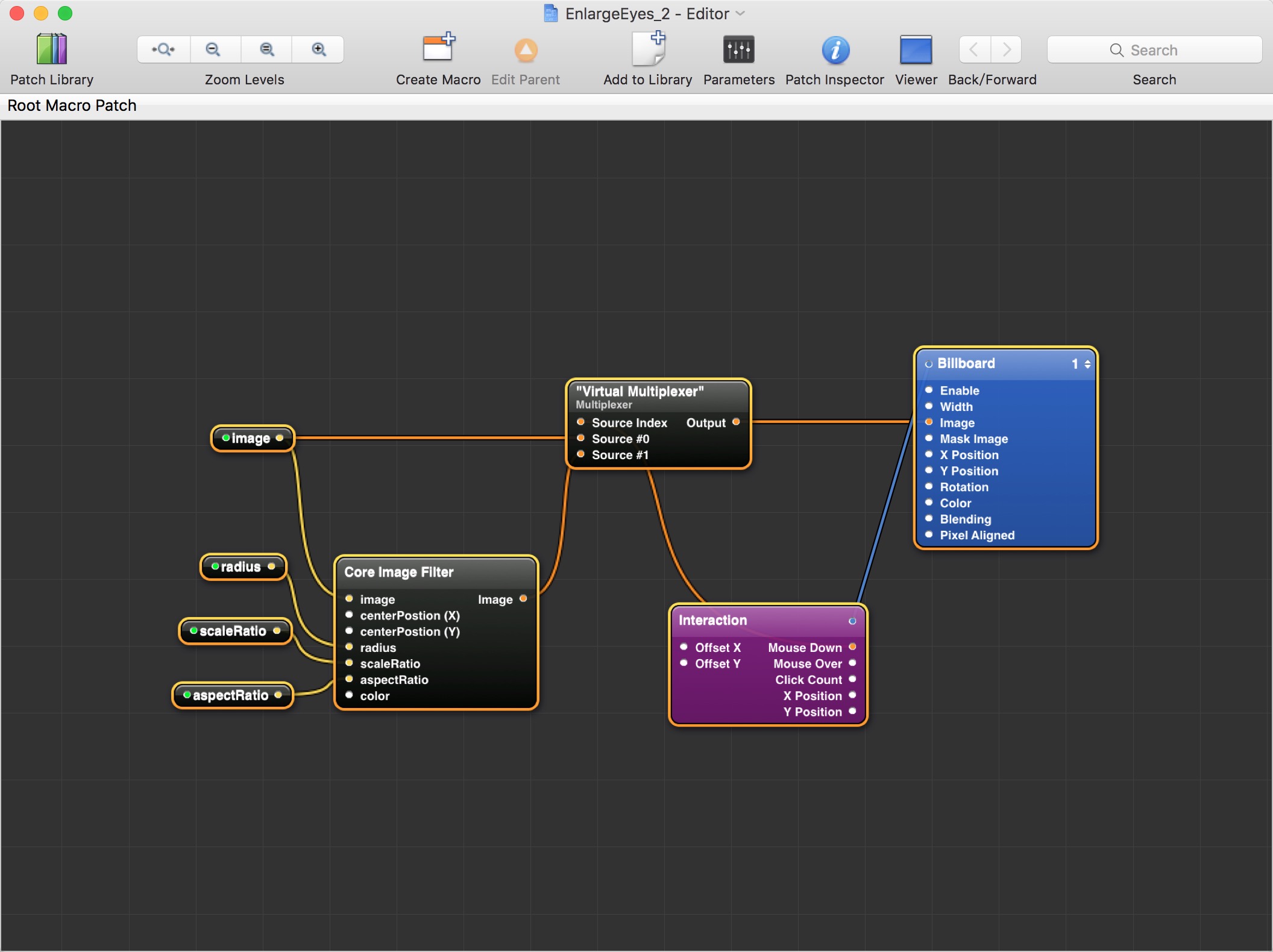
Task: Click the zoom-to-fit magnifier button
Action: click(163, 50)
